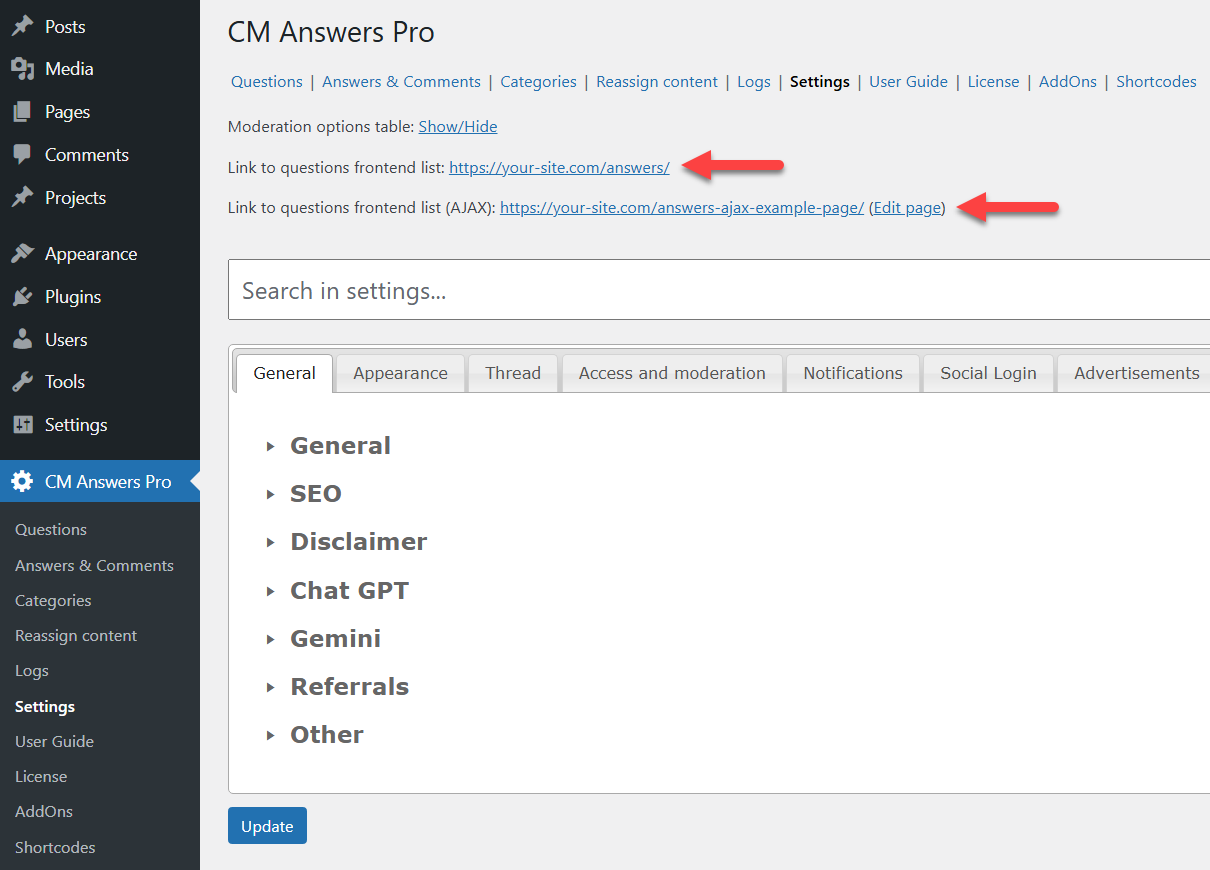
Task: Open License in sidebar submenu
Action: [41, 777]
